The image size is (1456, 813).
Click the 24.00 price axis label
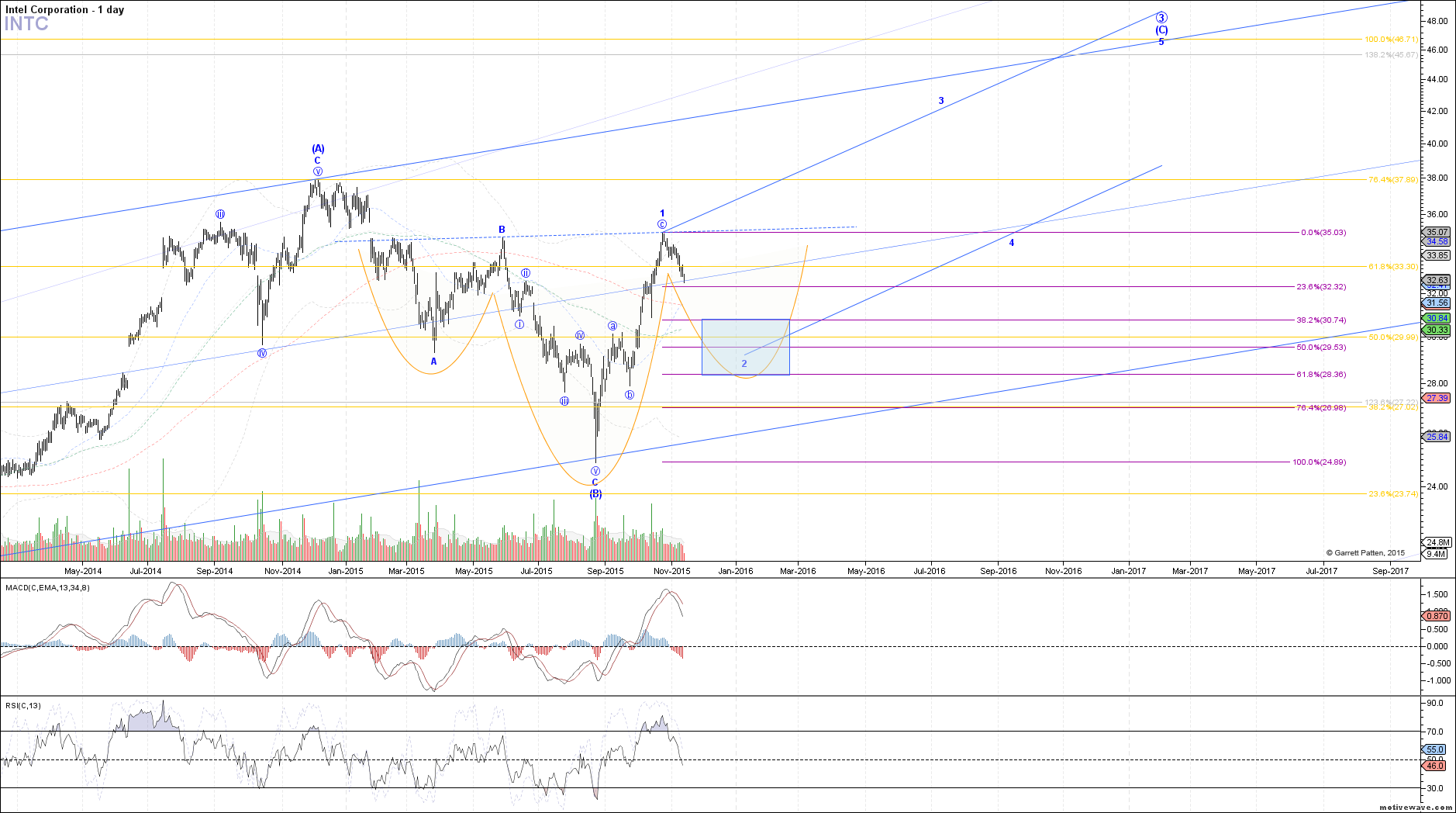(1437, 486)
